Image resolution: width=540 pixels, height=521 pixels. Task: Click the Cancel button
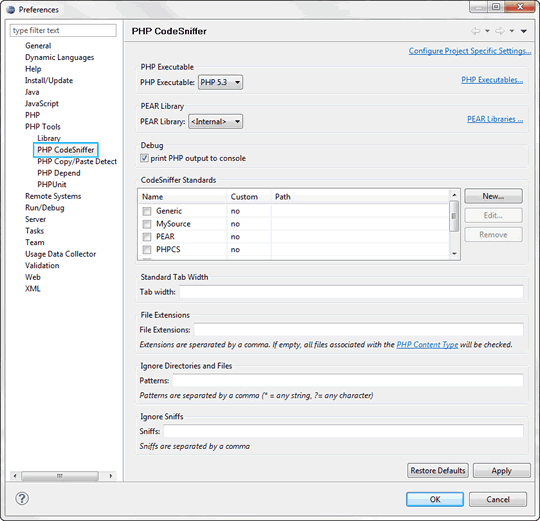498,499
